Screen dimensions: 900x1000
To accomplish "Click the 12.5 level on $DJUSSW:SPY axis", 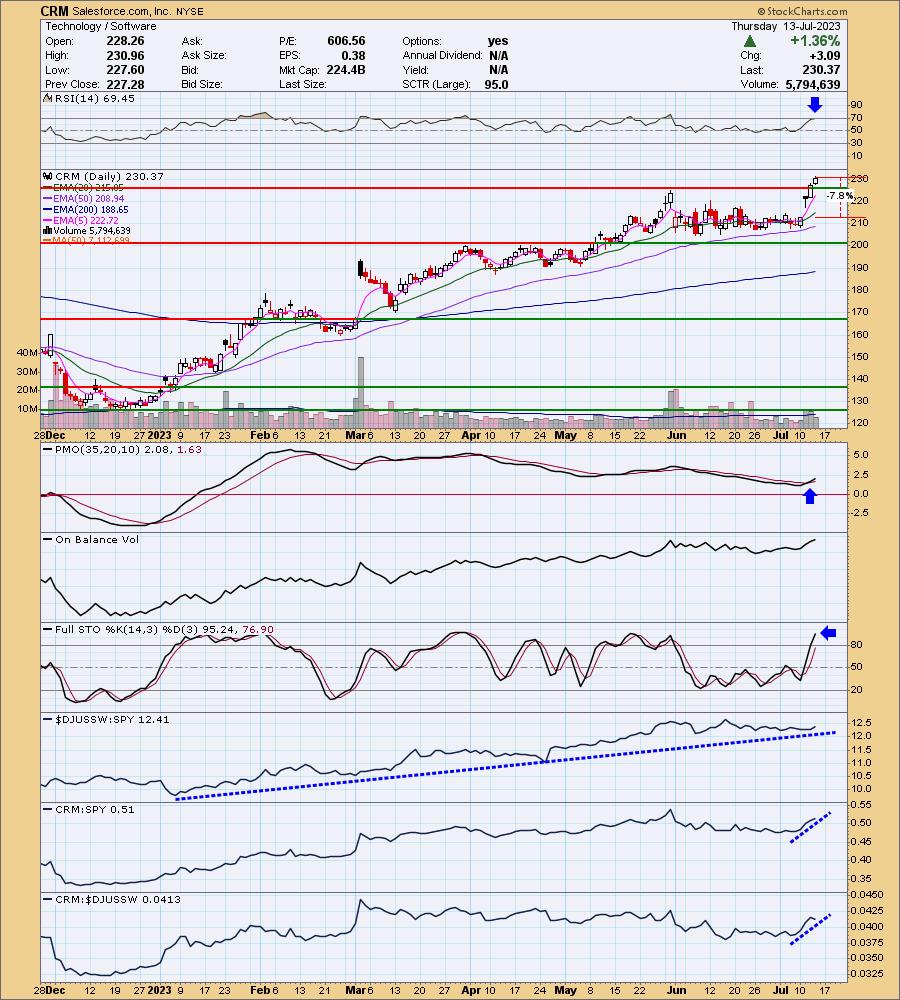I will click(862, 723).
